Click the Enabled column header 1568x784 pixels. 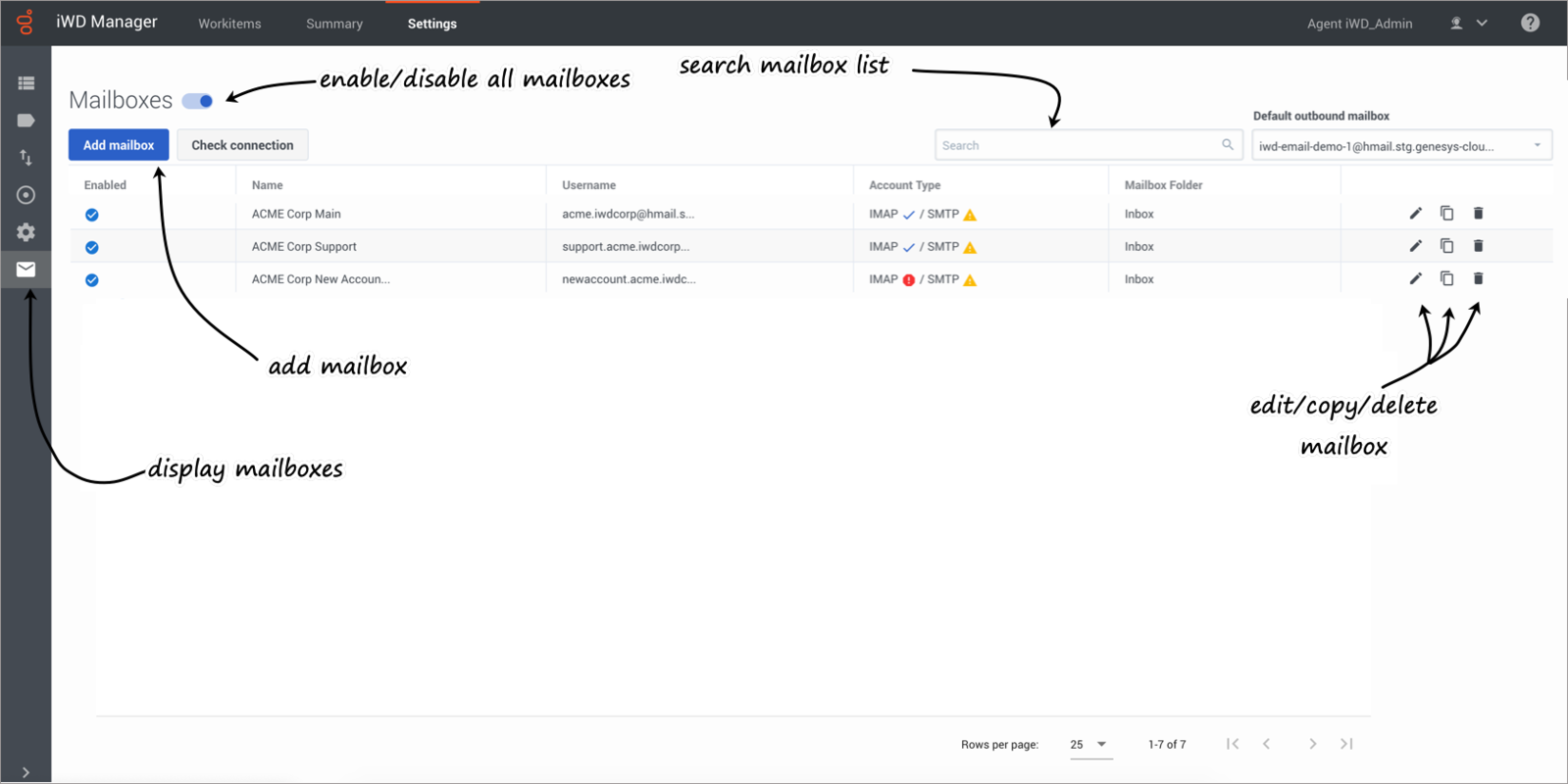105,185
